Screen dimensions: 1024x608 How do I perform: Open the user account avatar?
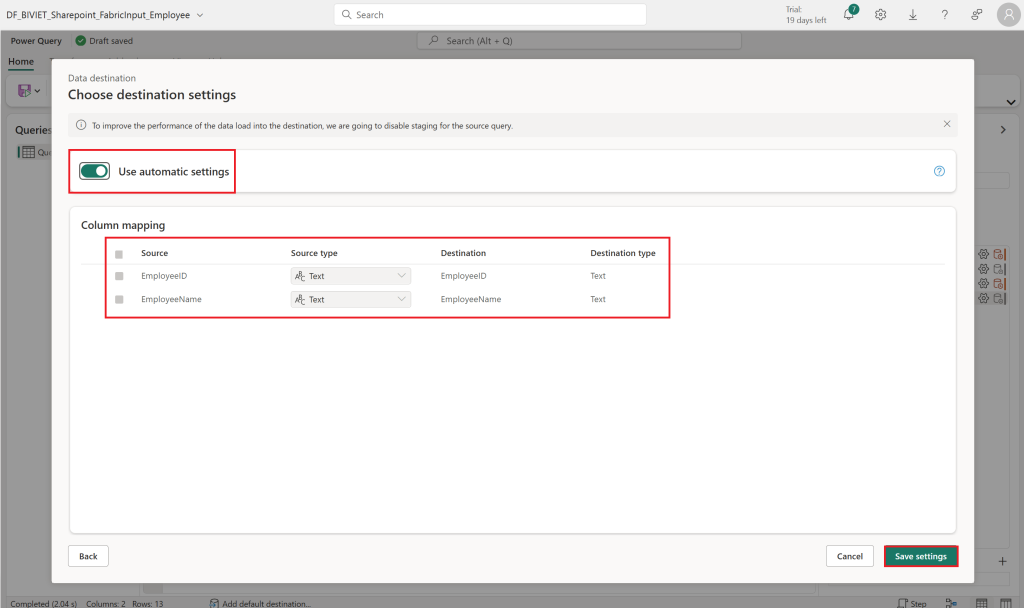tap(1008, 14)
